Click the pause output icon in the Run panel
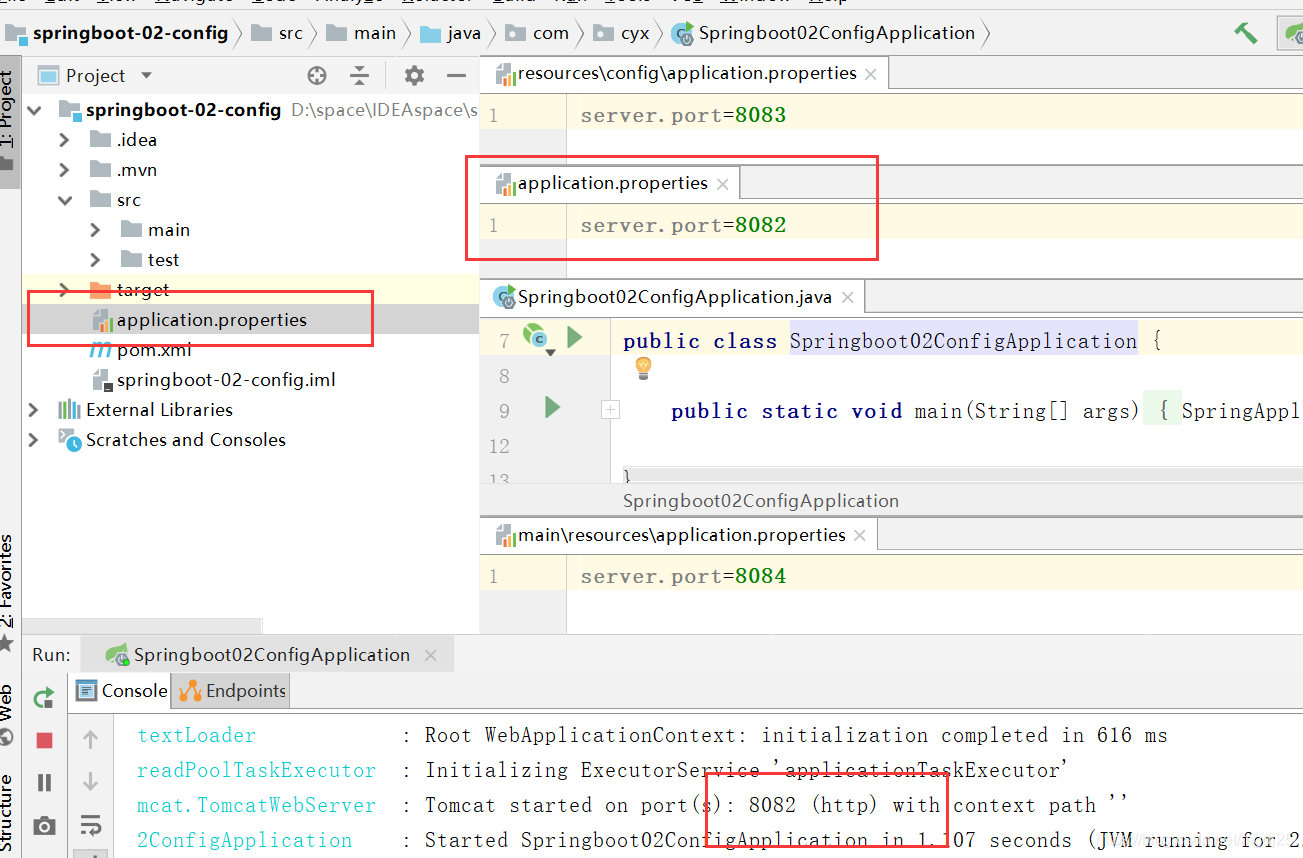This screenshot has width=1303, height=858. click(44, 782)
